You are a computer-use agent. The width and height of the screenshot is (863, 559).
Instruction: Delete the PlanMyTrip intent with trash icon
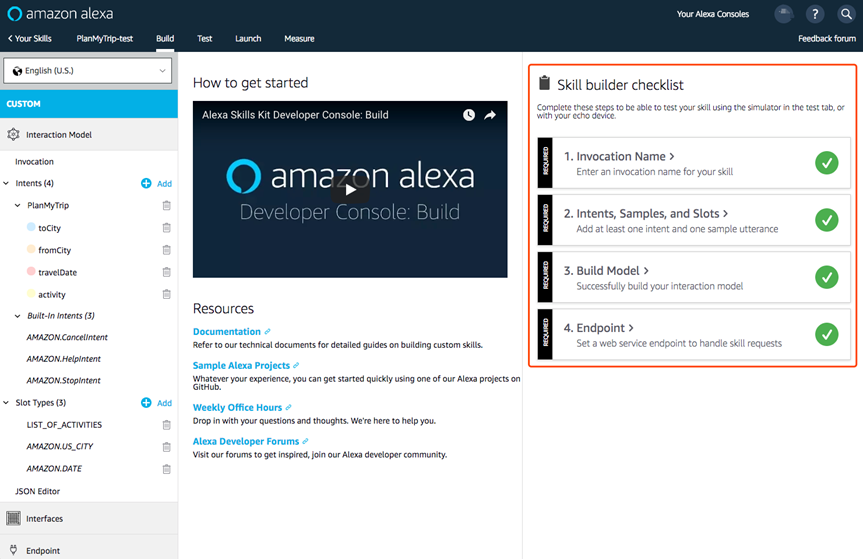pos(166,205)
